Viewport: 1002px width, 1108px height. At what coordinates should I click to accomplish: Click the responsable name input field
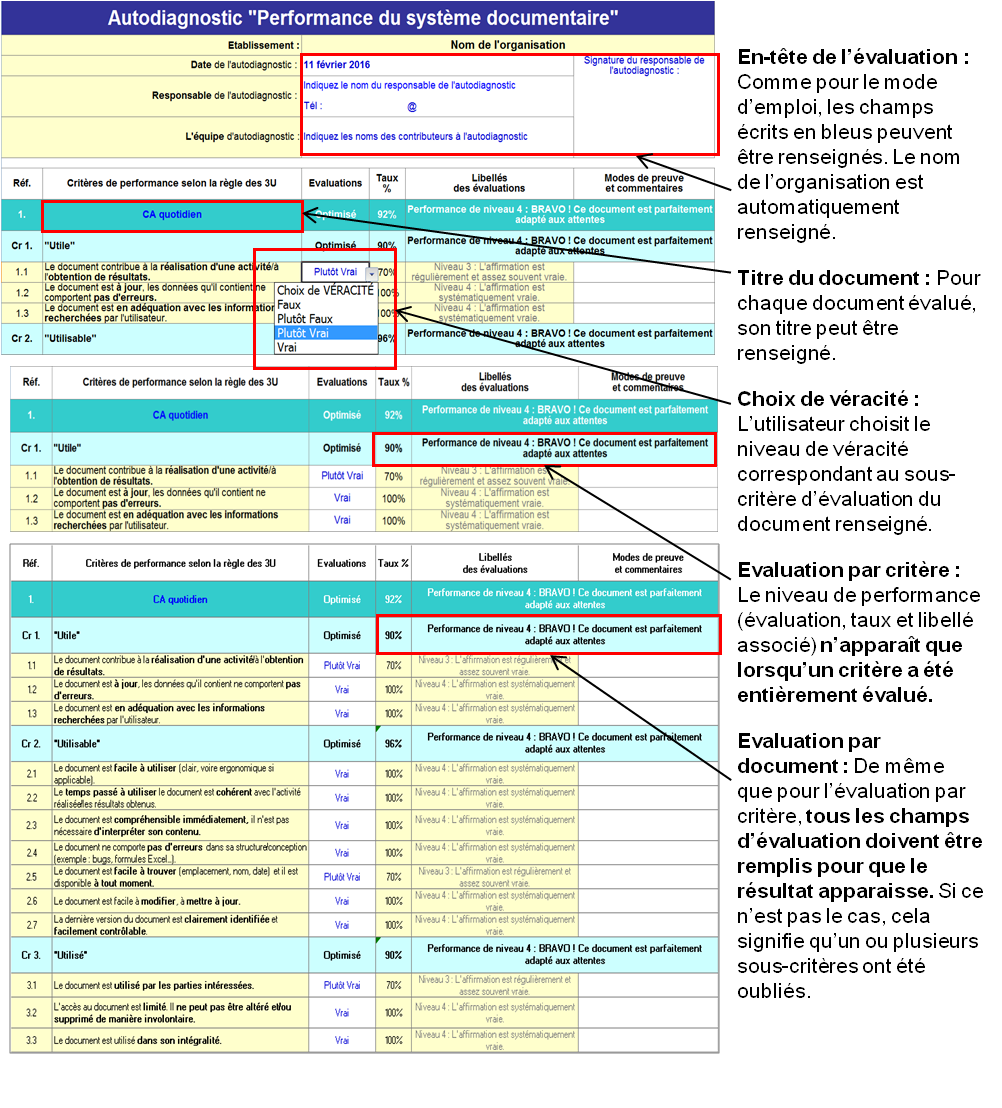pyautogui.click(x=410, y=86)
